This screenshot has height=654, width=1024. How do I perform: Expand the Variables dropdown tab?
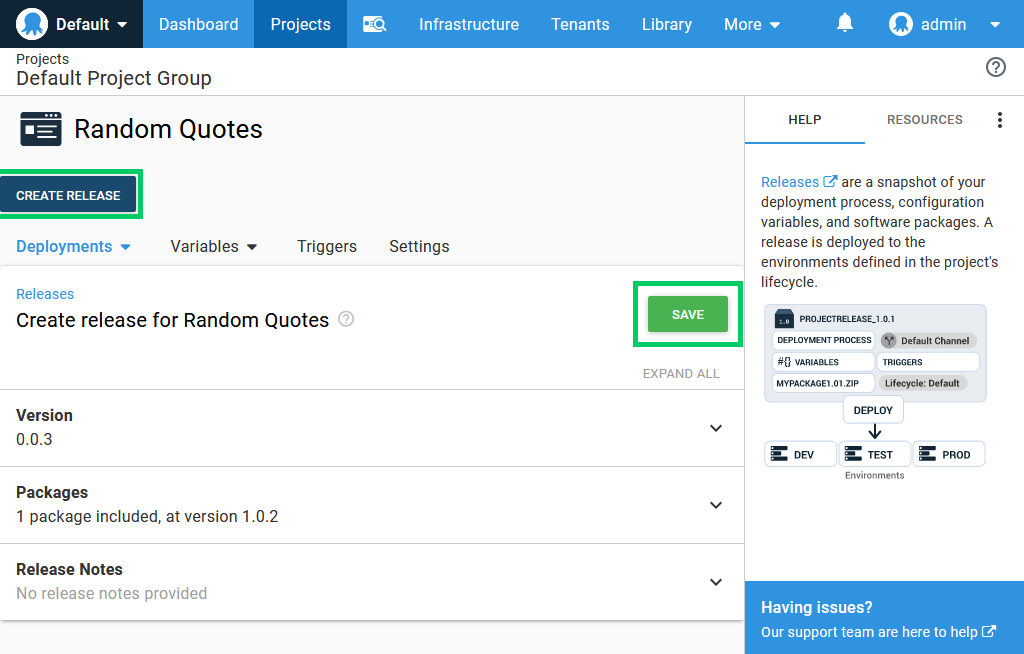click(x=214, y=246)
